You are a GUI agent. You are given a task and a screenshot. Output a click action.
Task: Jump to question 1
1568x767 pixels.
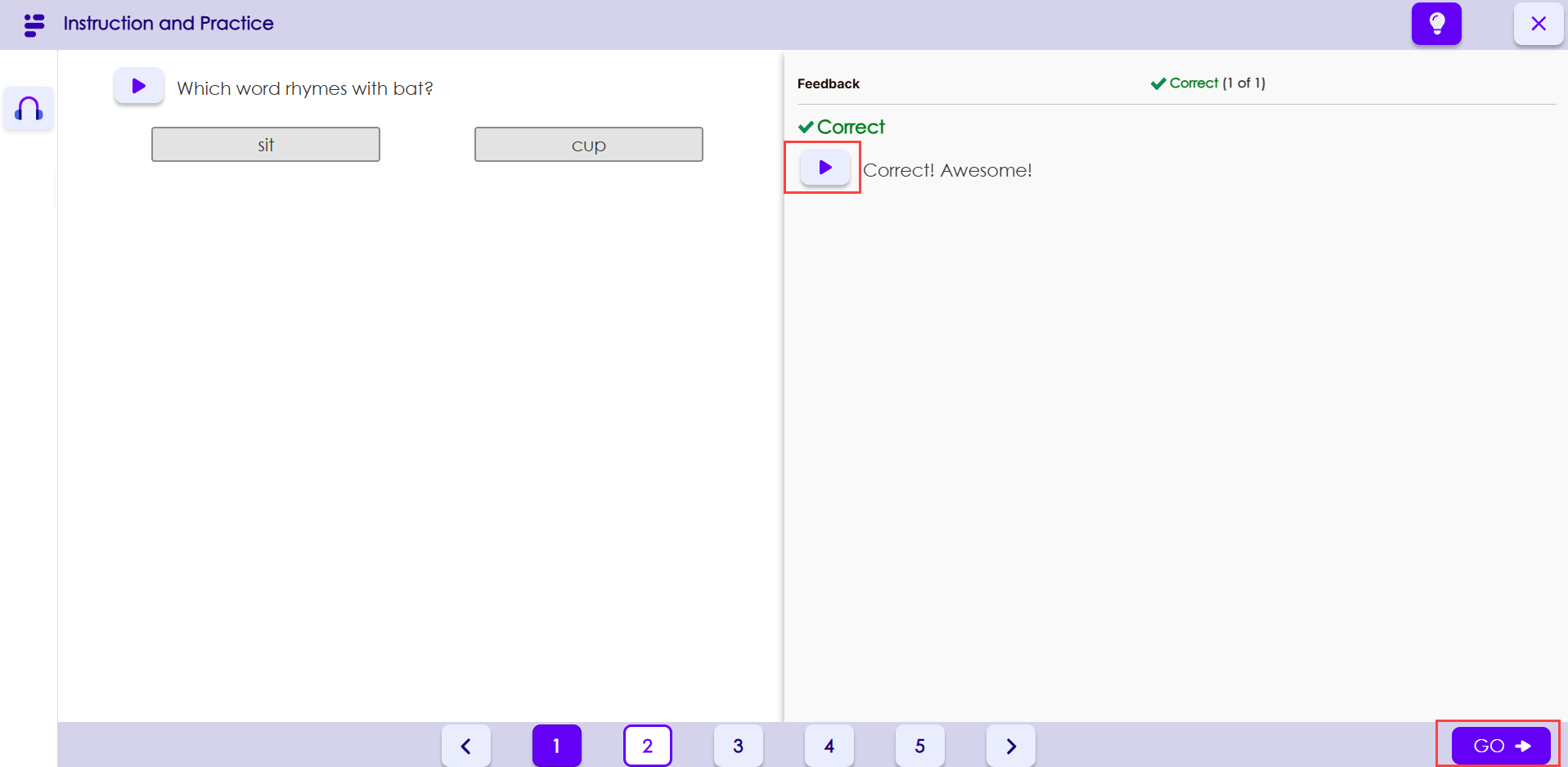[557, 746]
